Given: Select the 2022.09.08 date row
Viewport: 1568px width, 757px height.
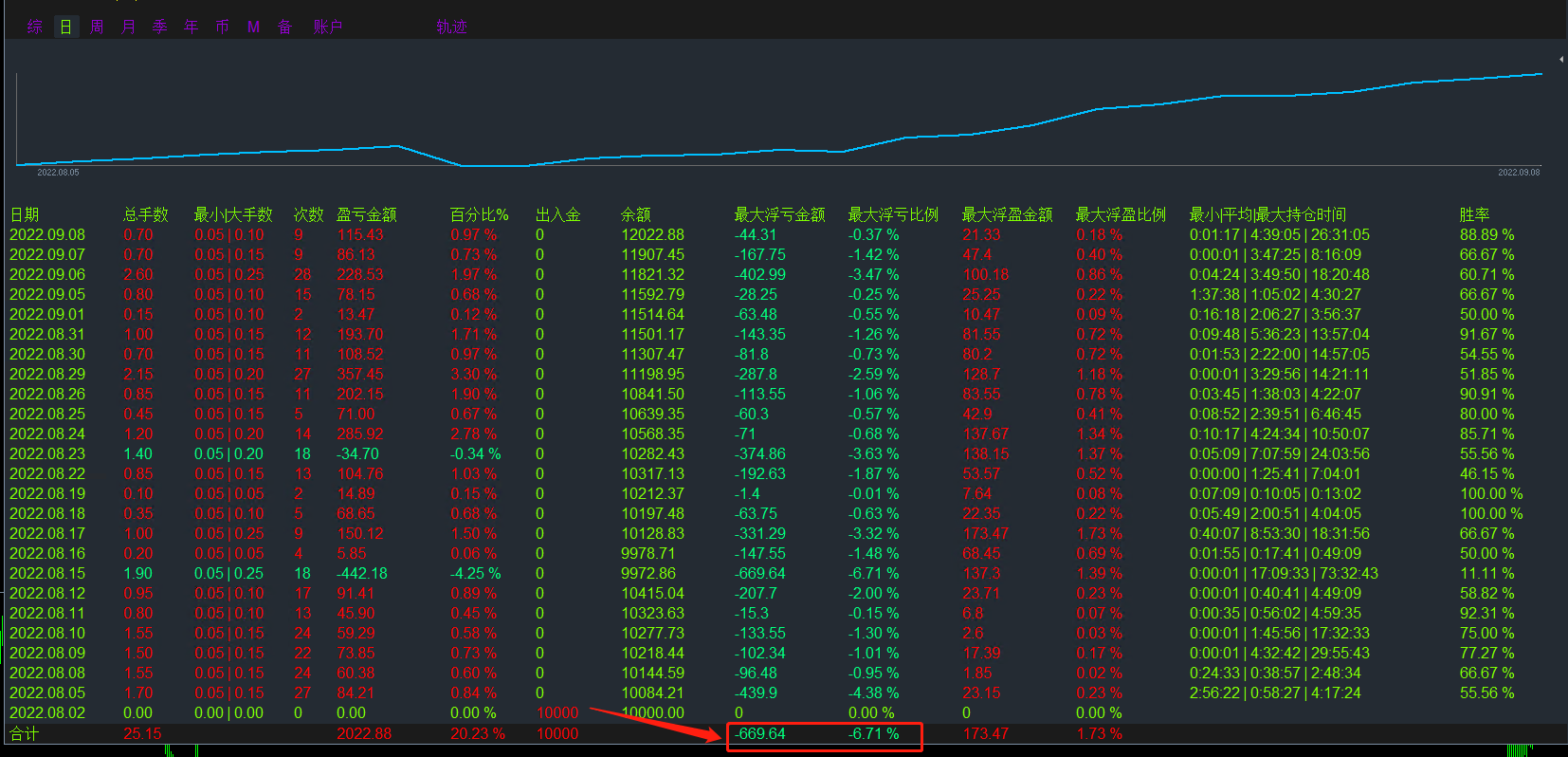Looking at the screenshot, I should [47, 234].
